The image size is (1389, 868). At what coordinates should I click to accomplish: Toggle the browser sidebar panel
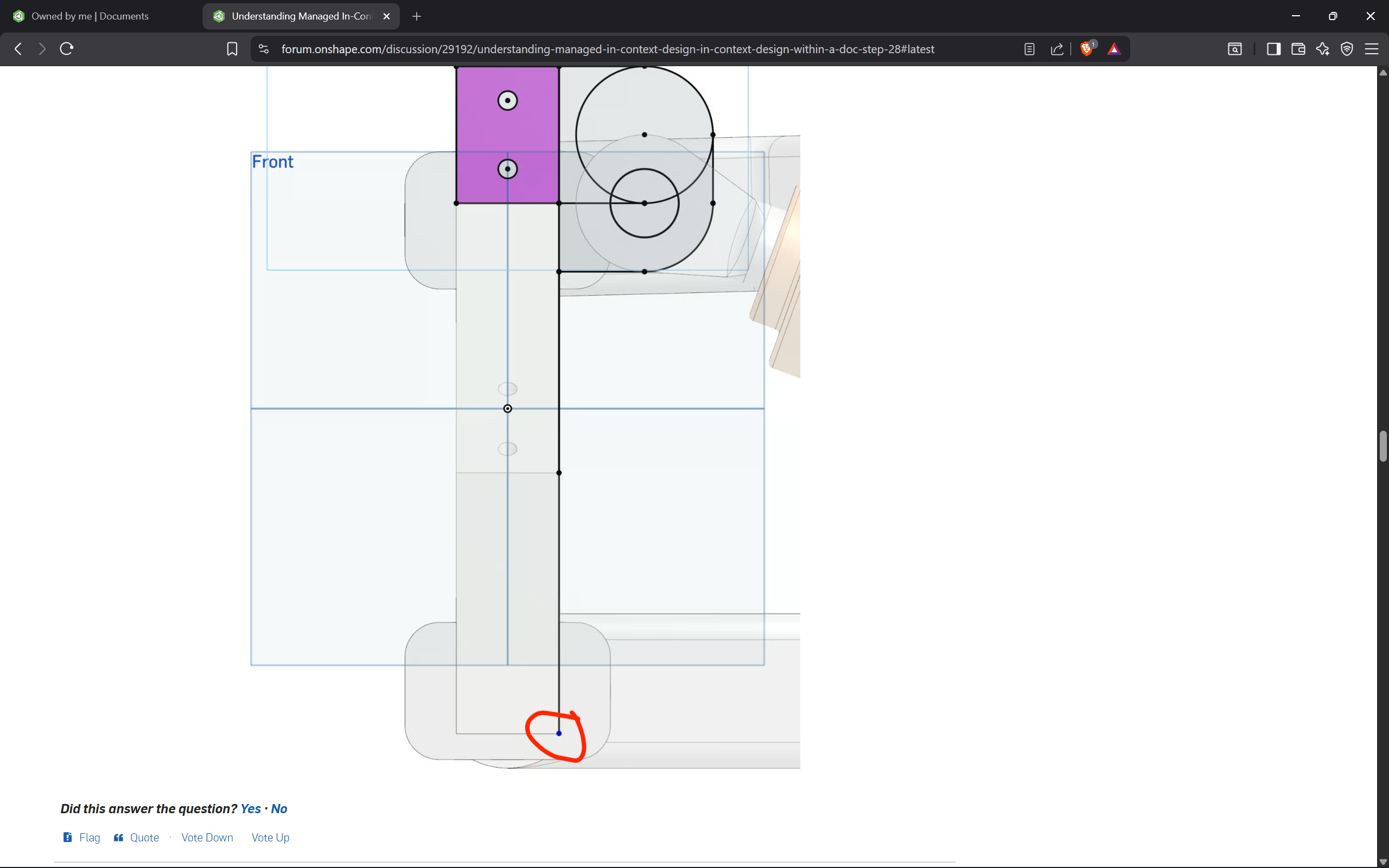tap(1273, 49)
